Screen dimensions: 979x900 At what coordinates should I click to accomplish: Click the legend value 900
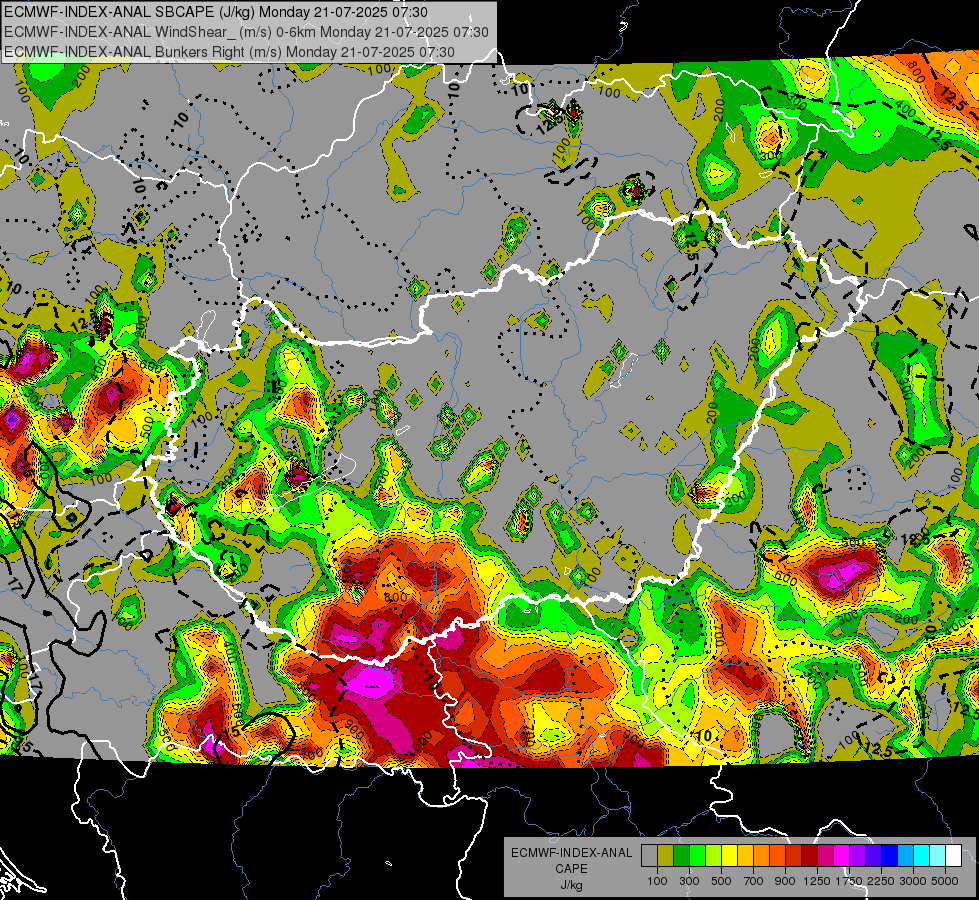pyautogui.click(x=785, y=881)
